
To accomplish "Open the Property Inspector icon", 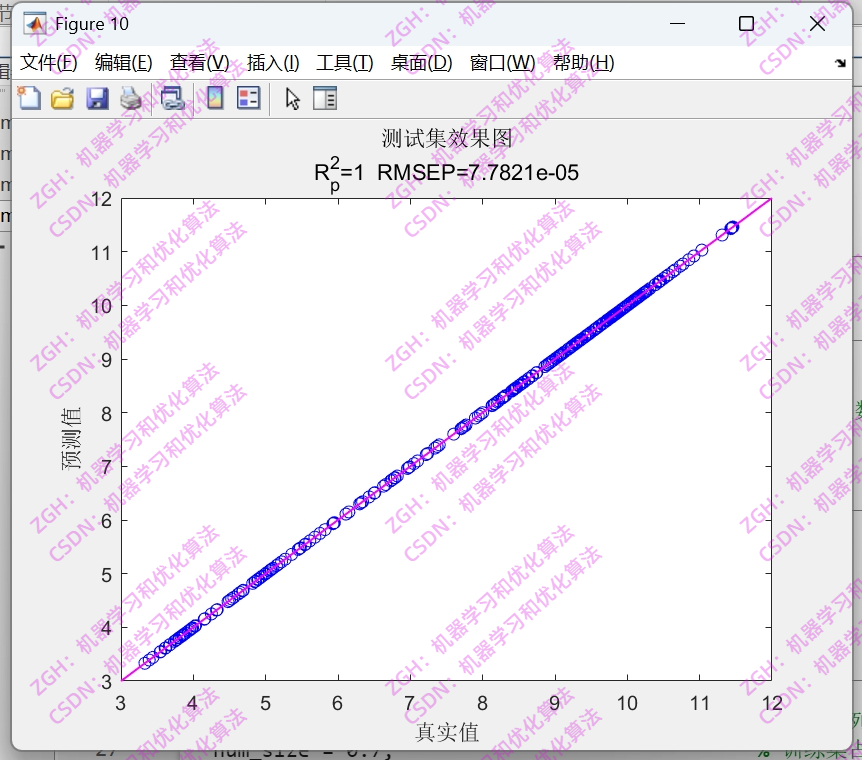I will (x=325, y=99).
